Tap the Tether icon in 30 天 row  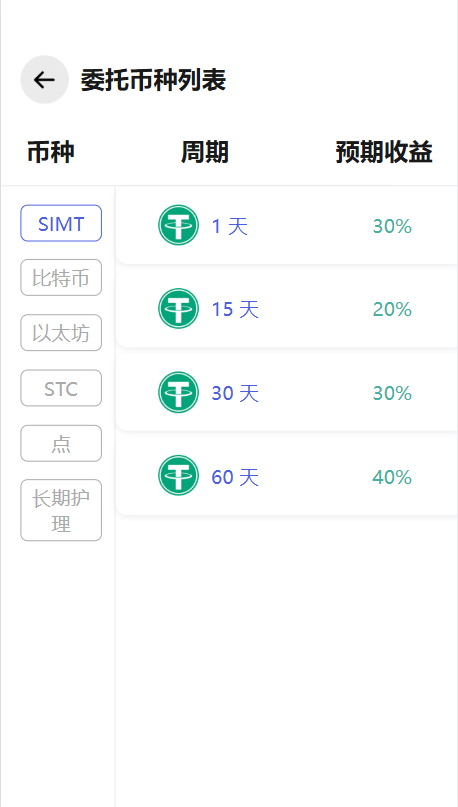tap(178, 392)
